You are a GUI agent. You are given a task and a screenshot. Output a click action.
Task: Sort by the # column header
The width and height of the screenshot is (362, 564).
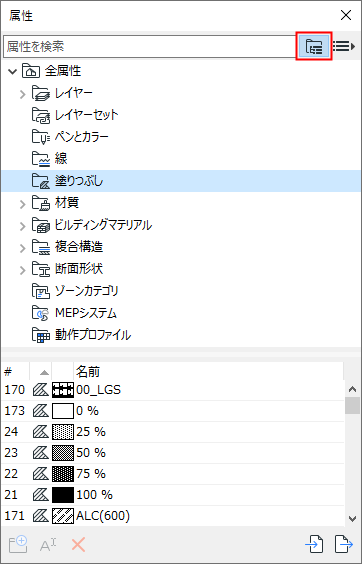[x=15, y=372]
